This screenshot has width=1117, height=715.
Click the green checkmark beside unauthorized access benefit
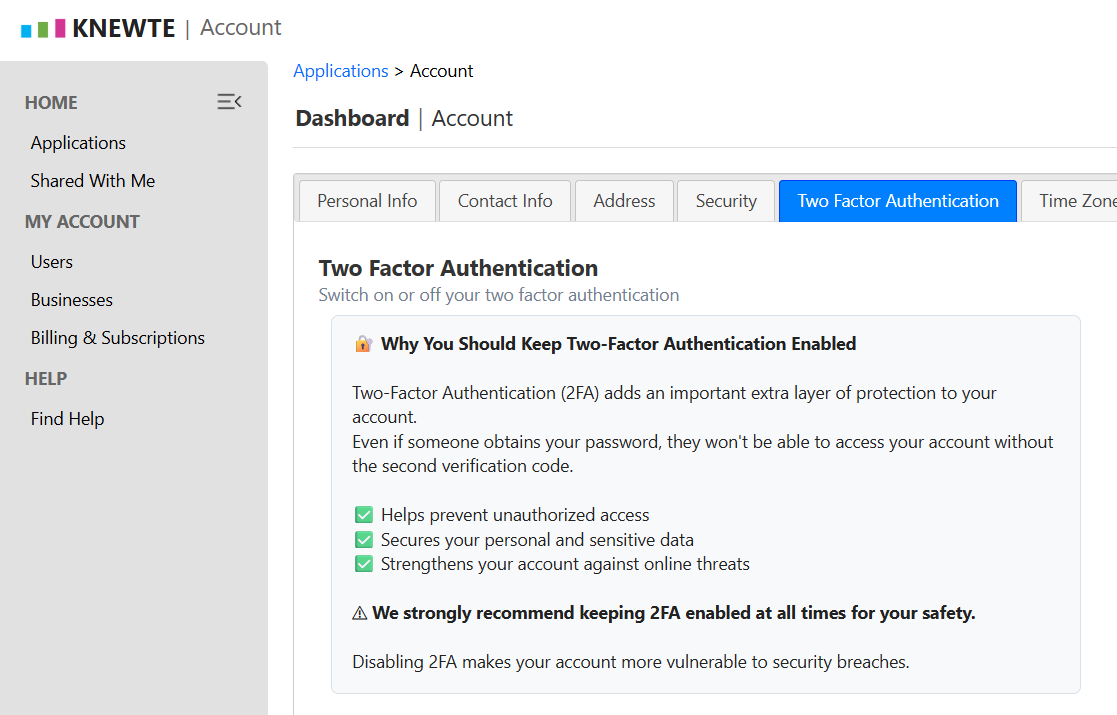coord(364,514)
